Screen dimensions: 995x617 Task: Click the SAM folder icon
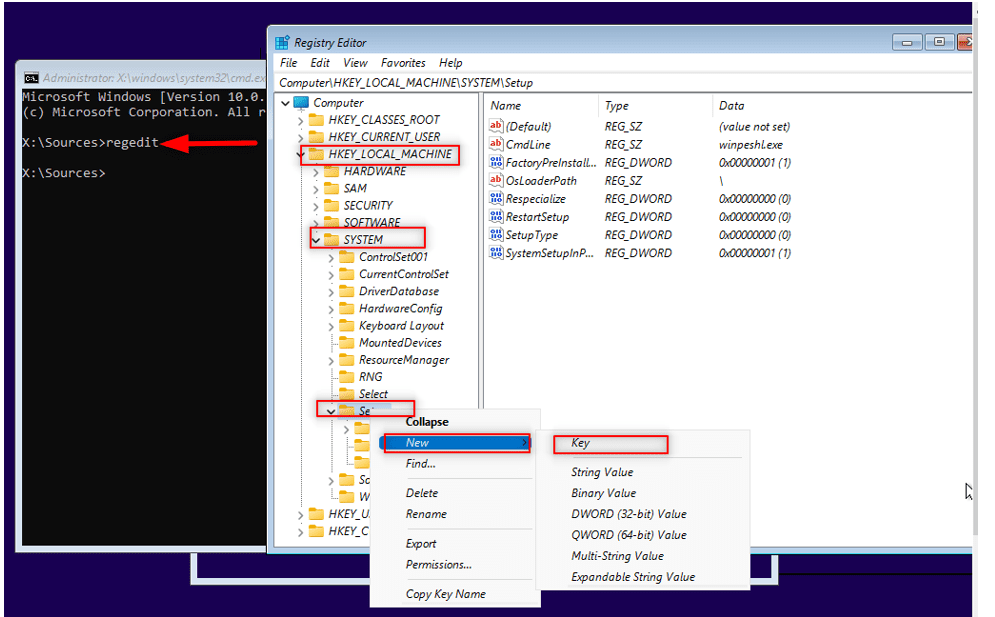331,187
